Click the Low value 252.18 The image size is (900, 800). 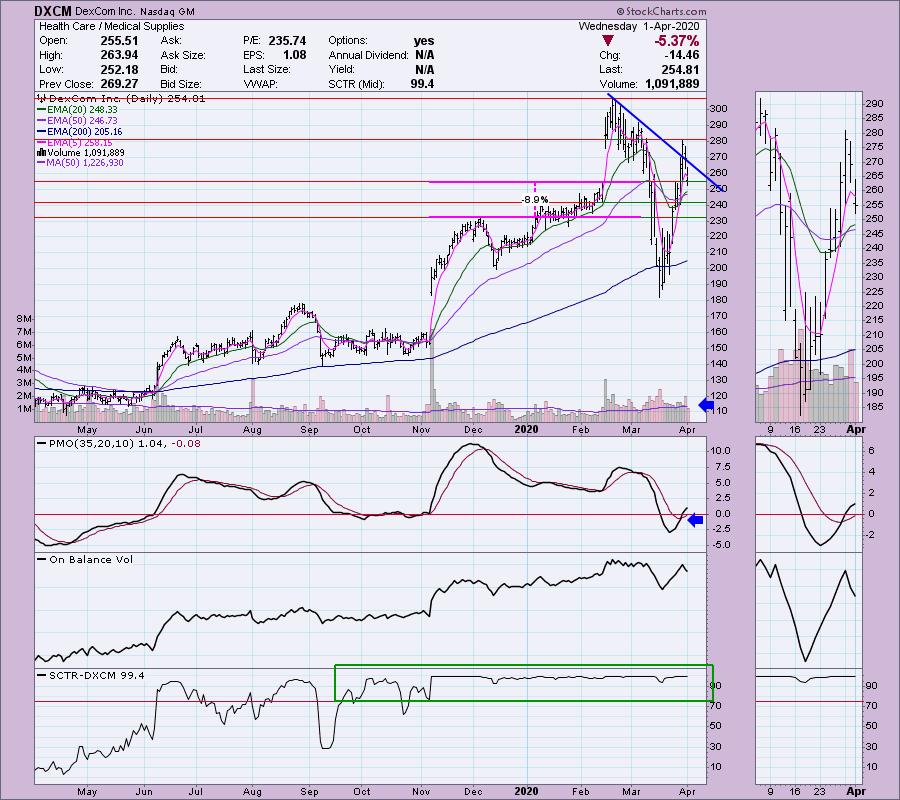(x=119, y=69)
